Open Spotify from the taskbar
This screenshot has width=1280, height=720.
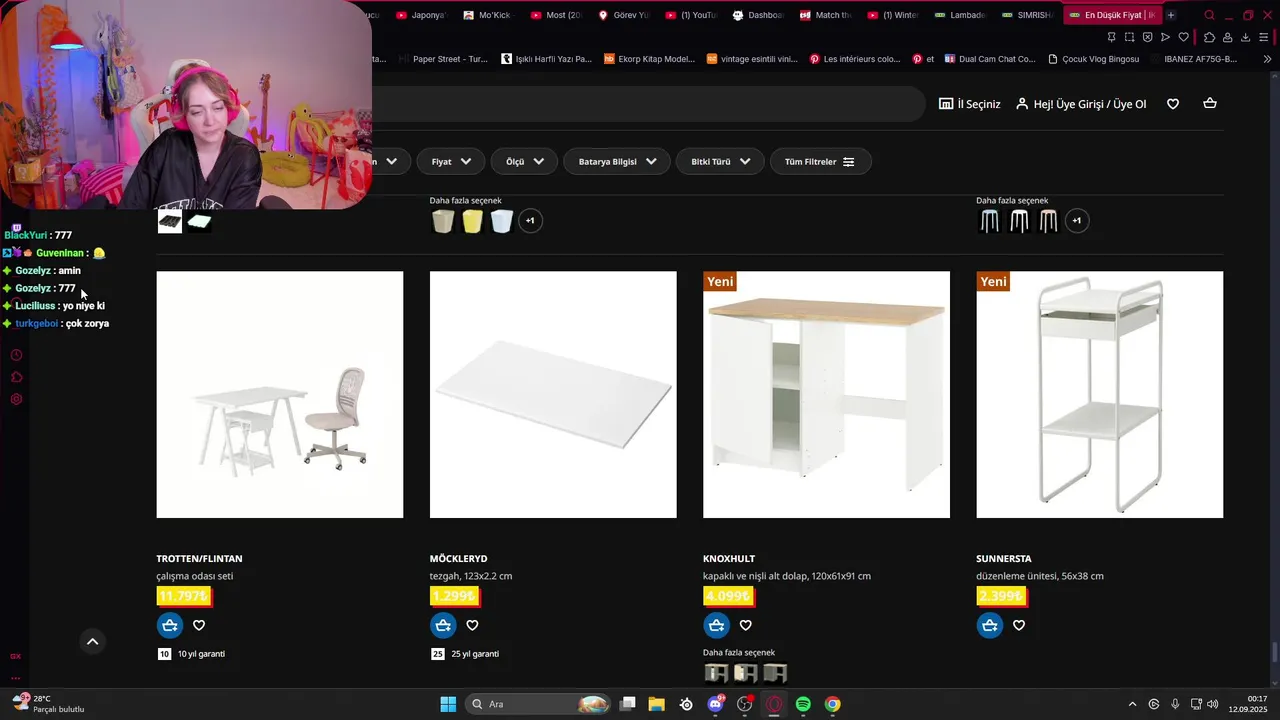[803, 704]
